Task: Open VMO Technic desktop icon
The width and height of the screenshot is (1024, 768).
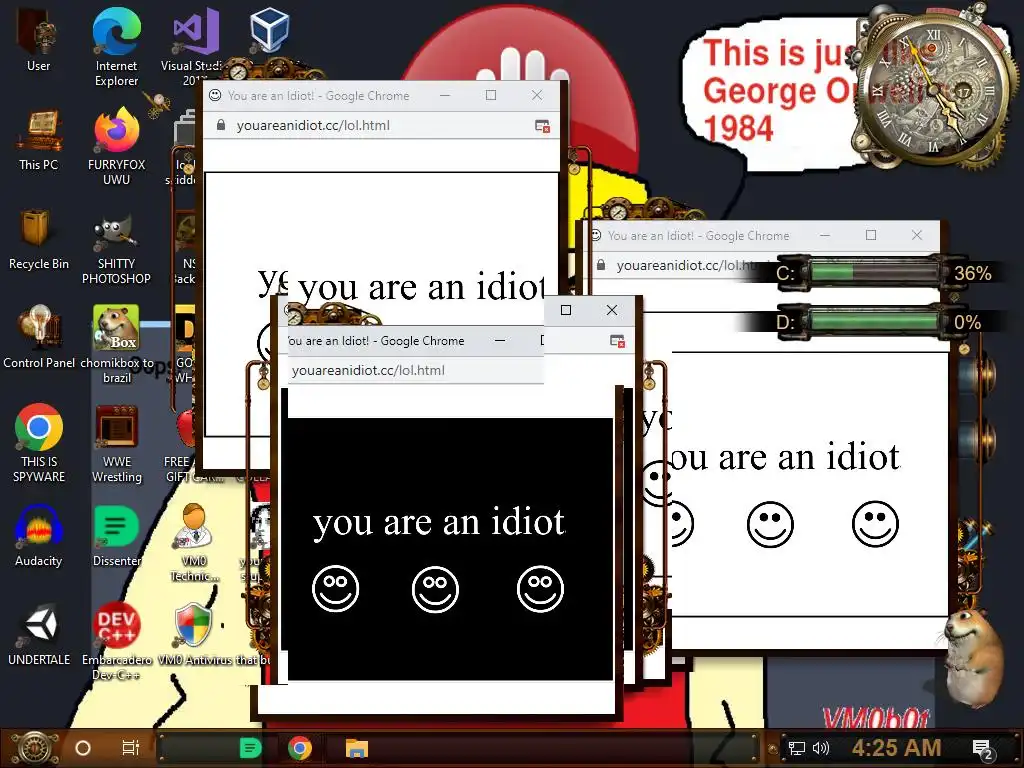Action: pos(194,542)
